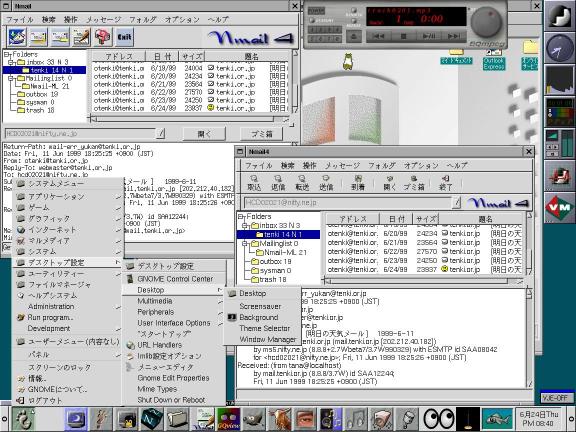Collapse the Mailinglist folder in Nmail4 window
Viewport: 576px width, 432px height.
click(x=245, y=243)
